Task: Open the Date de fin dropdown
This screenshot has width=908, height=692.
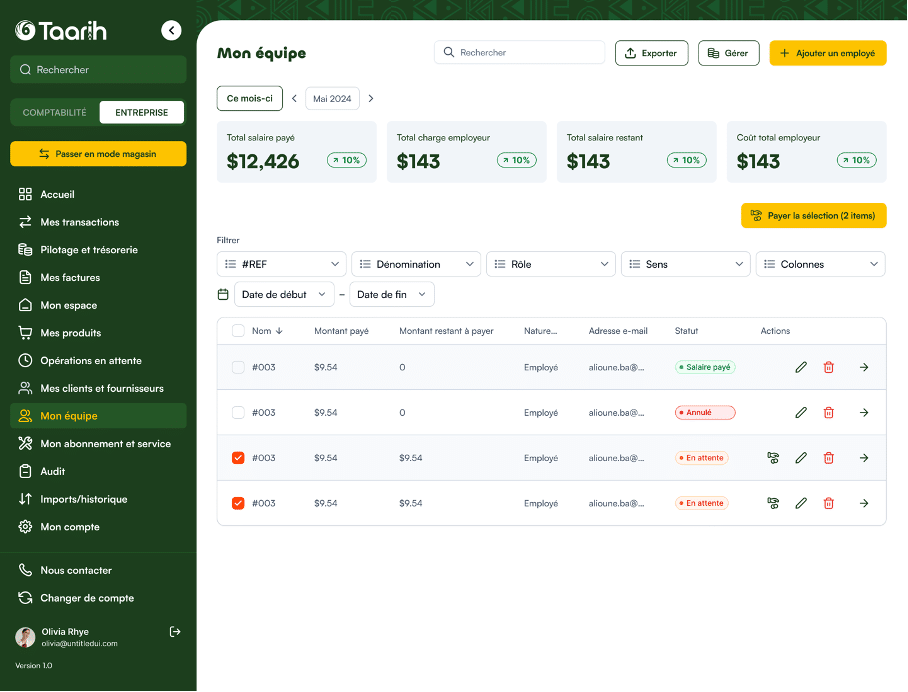Action: (x=392, y=294)
